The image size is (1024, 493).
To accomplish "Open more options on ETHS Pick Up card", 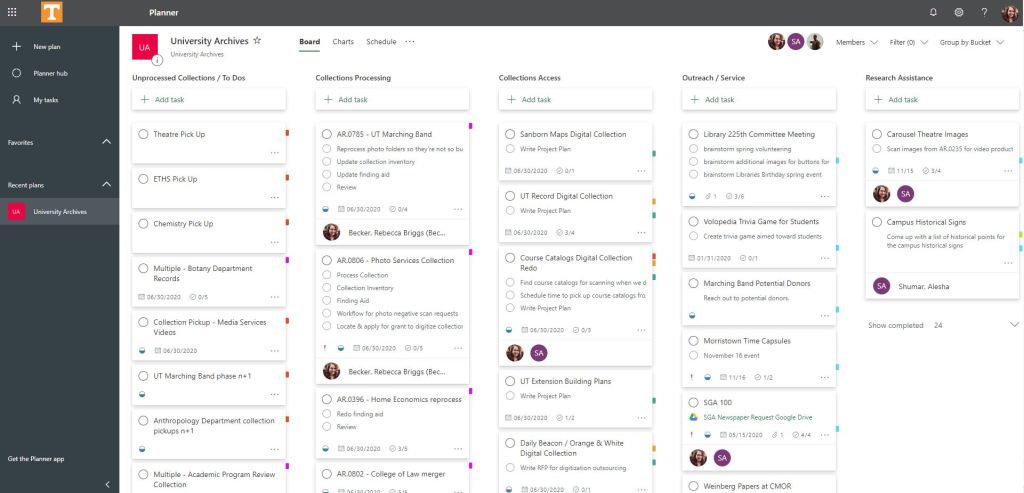I will point(274,197).
